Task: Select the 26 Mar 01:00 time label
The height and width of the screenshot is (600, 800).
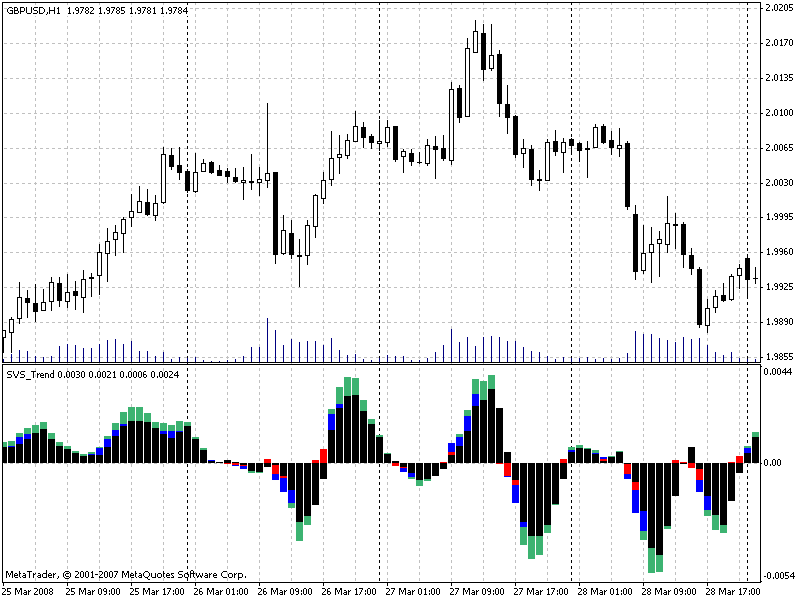Action: [x=221, y=591]
